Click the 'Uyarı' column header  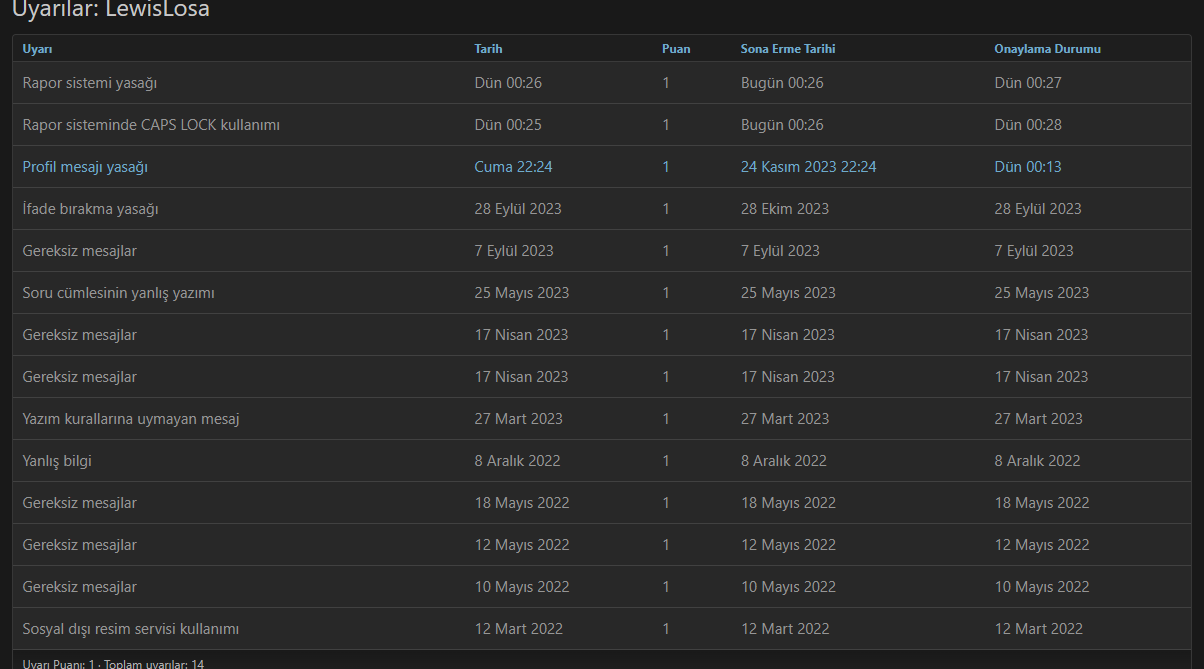[x=37, y=49]
